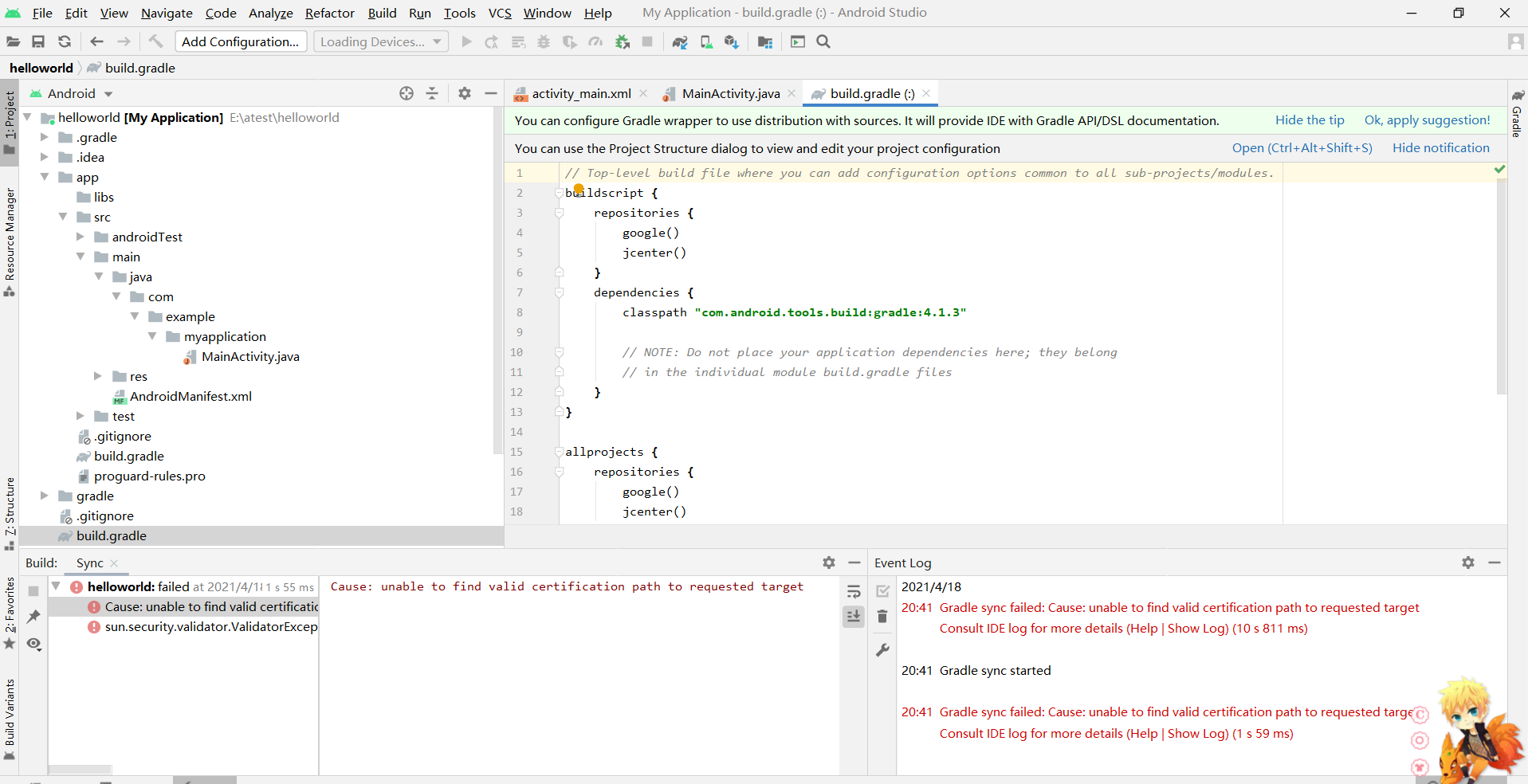The image size is (1528, 784).
Task: Toggle the Resource Manager tool window
Action: coord(10,242)
